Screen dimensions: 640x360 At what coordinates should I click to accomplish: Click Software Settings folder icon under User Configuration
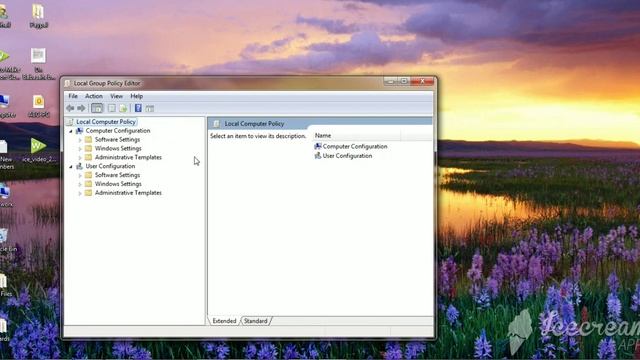[x=88, y=175]
